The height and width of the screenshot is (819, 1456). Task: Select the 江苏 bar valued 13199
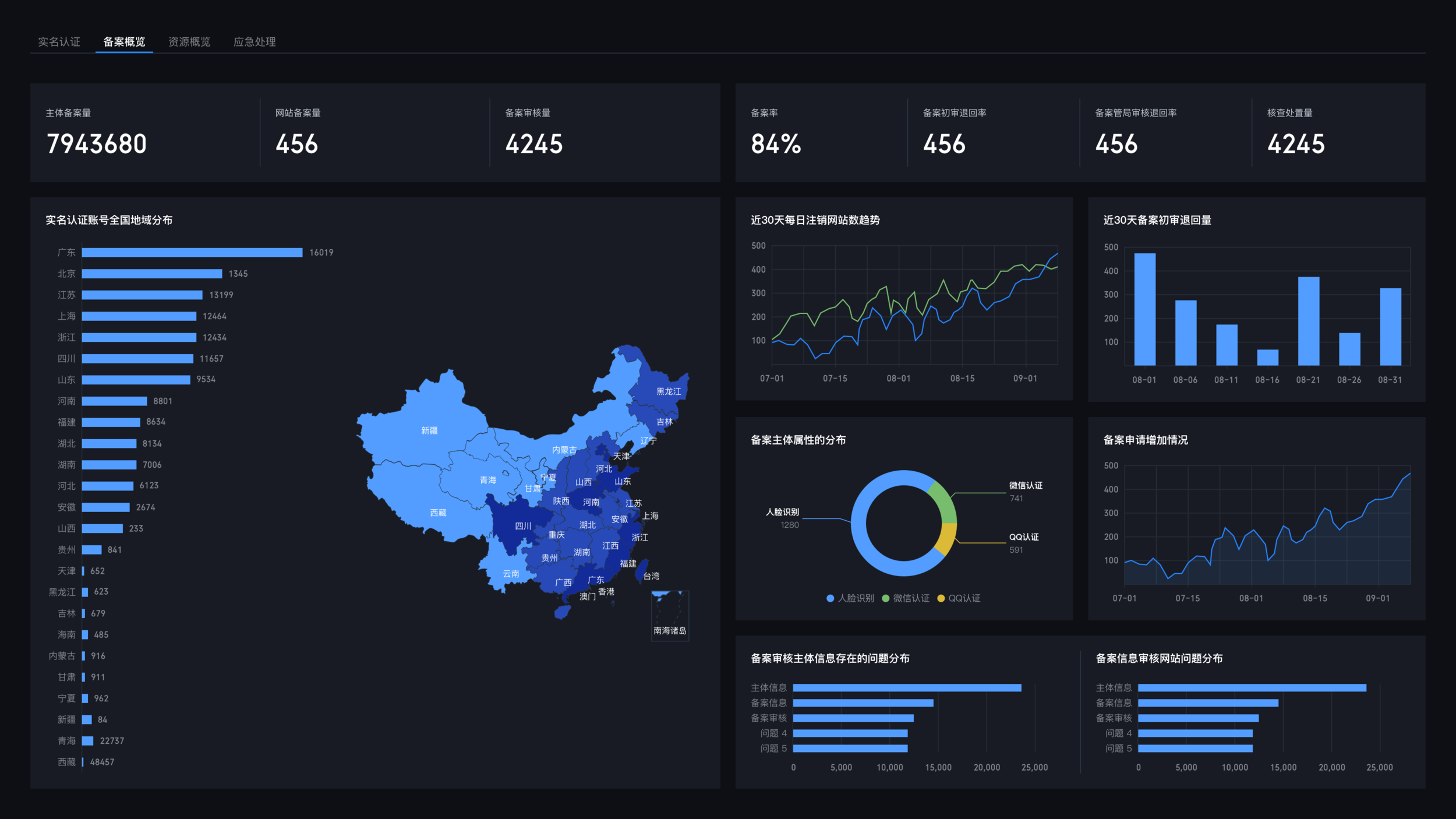click(142, 295)
